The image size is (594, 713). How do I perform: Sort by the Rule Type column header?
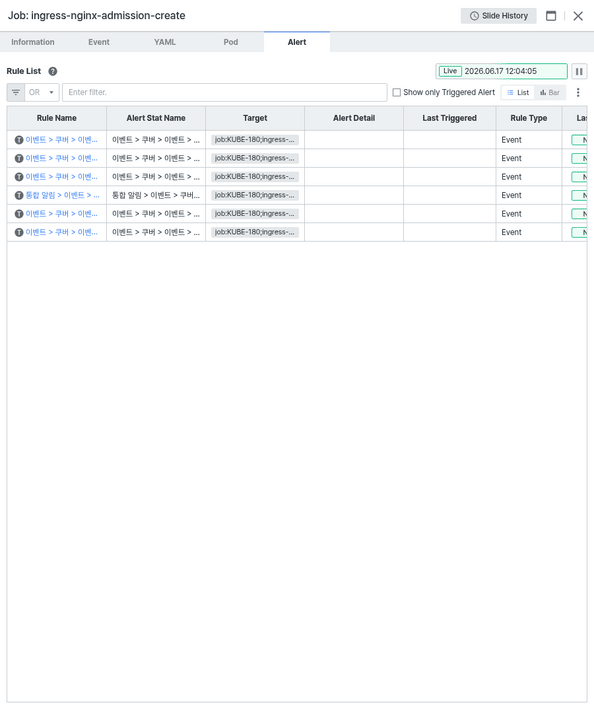tap(529, 118)
